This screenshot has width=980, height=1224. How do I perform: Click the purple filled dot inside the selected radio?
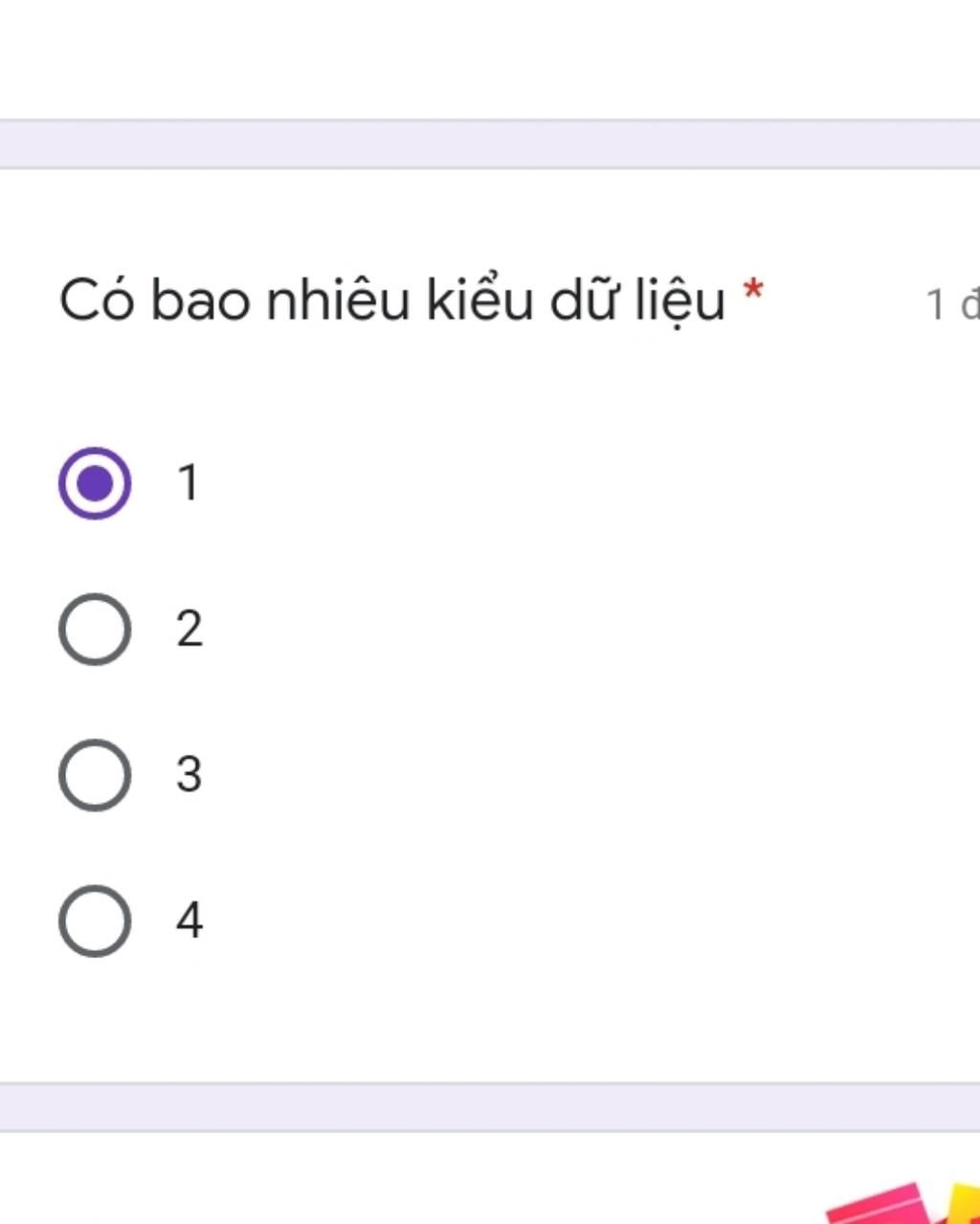pos(95,483)
